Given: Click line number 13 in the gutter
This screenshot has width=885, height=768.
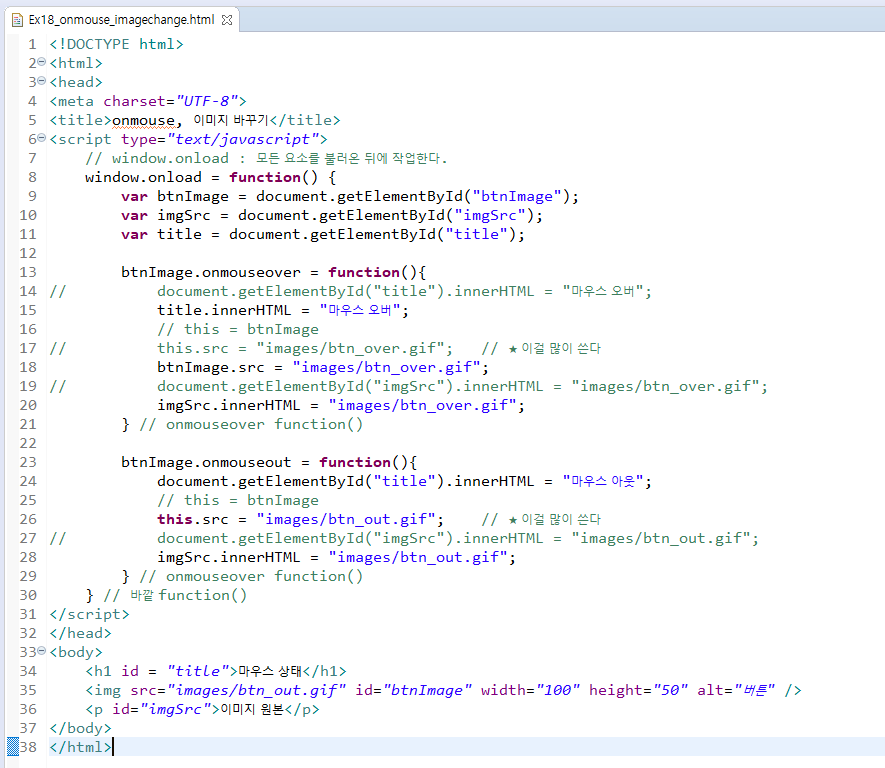Looking at the screenshot, I should pyautogui.click(x=28, y=272).
